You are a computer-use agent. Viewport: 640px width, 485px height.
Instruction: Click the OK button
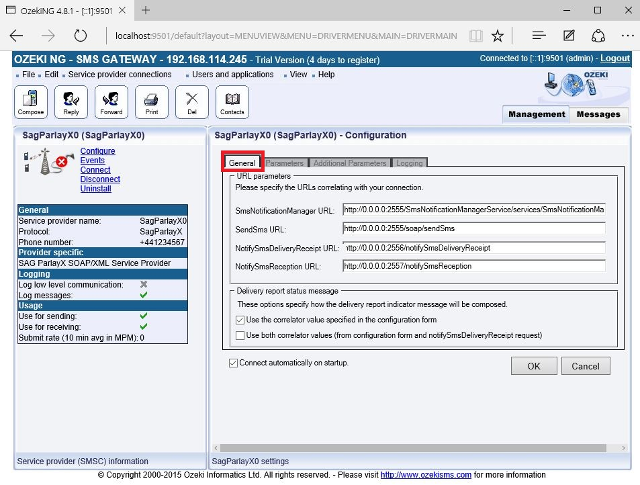point(534,366)
